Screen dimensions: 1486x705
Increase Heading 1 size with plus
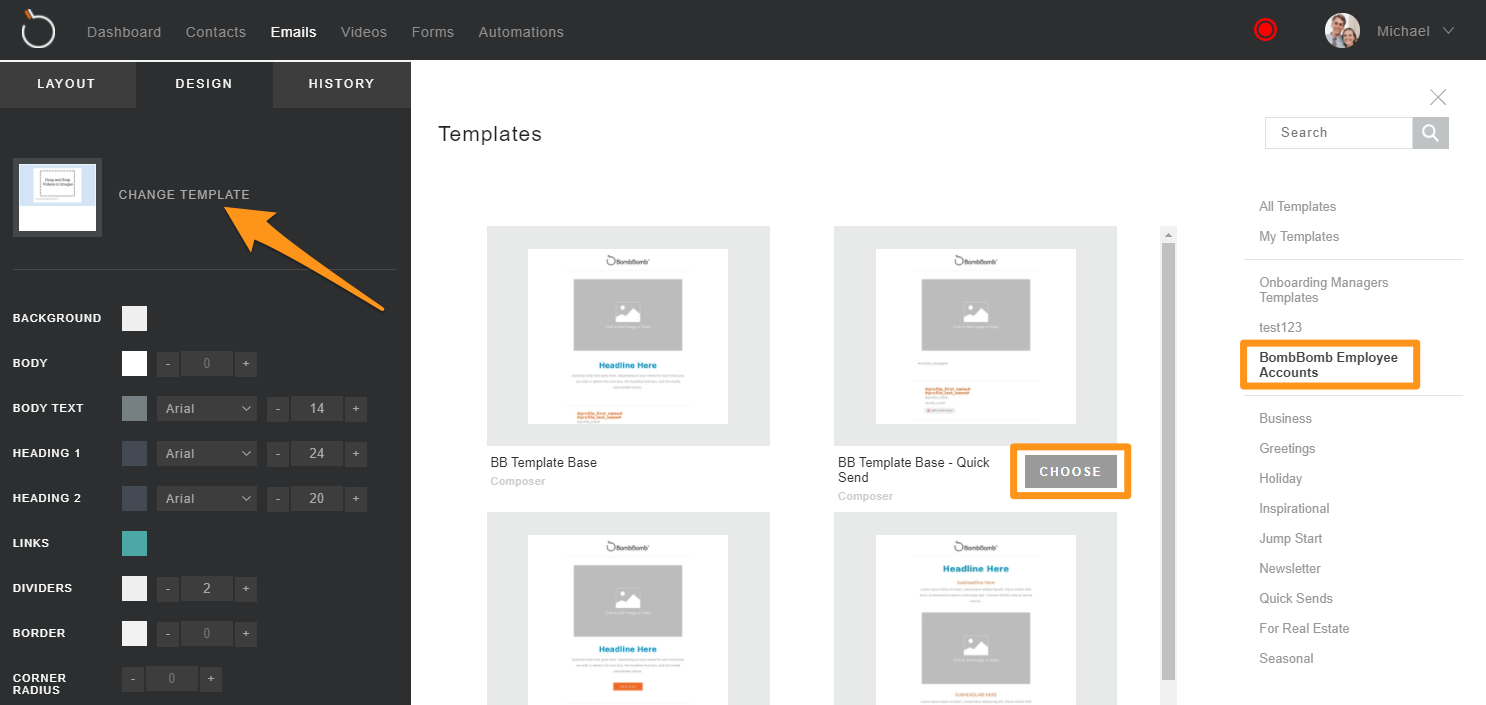click(356, 454)
